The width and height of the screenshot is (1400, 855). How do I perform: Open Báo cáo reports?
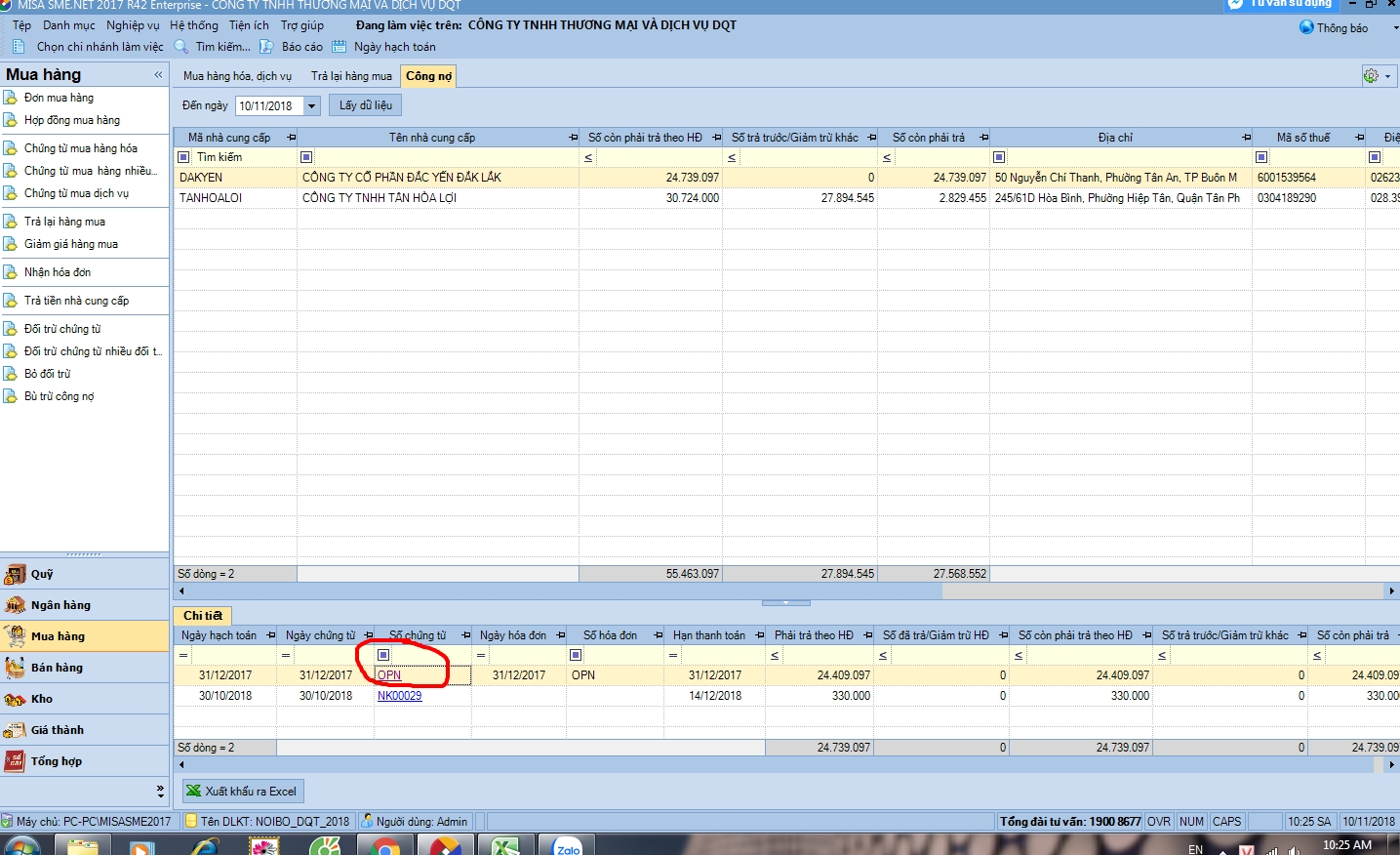click(x=291, y=47)
